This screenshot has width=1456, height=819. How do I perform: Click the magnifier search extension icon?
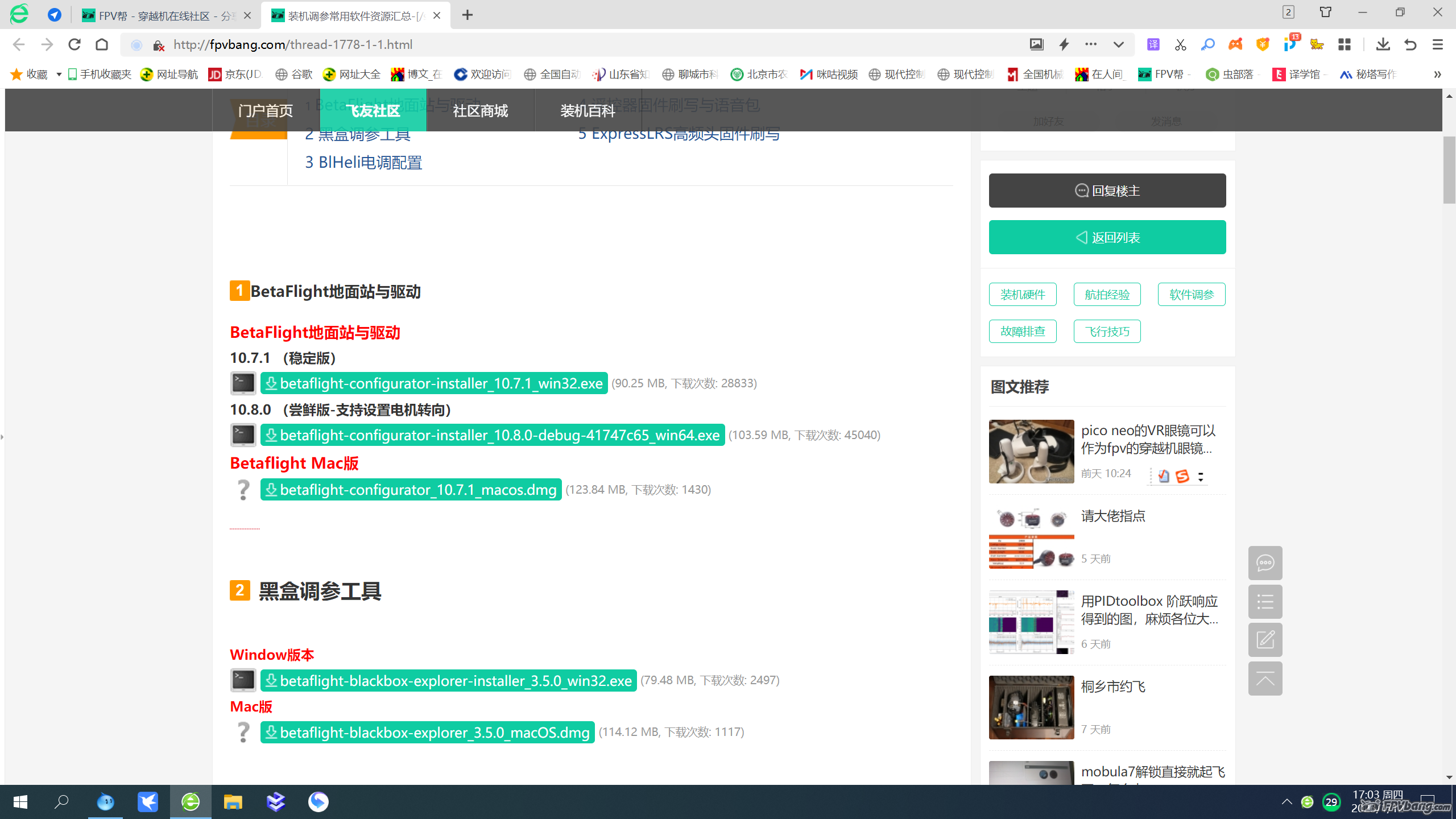[1208, 44]
